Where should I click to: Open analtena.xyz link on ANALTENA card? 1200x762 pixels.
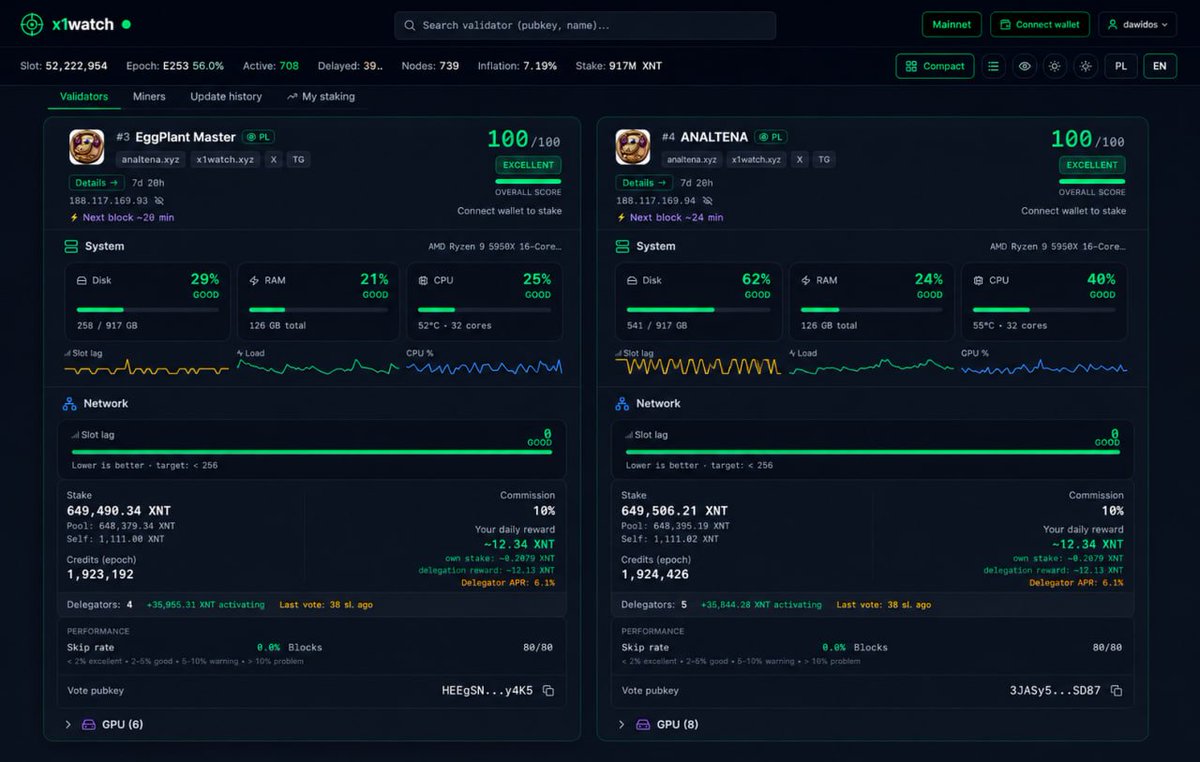pos(691,159)
